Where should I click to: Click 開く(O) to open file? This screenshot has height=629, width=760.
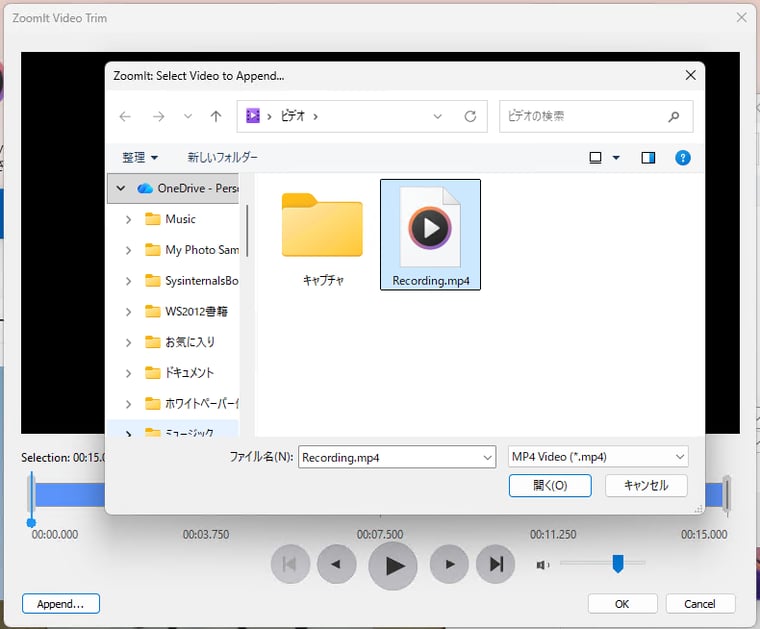(x=550, y=485)
